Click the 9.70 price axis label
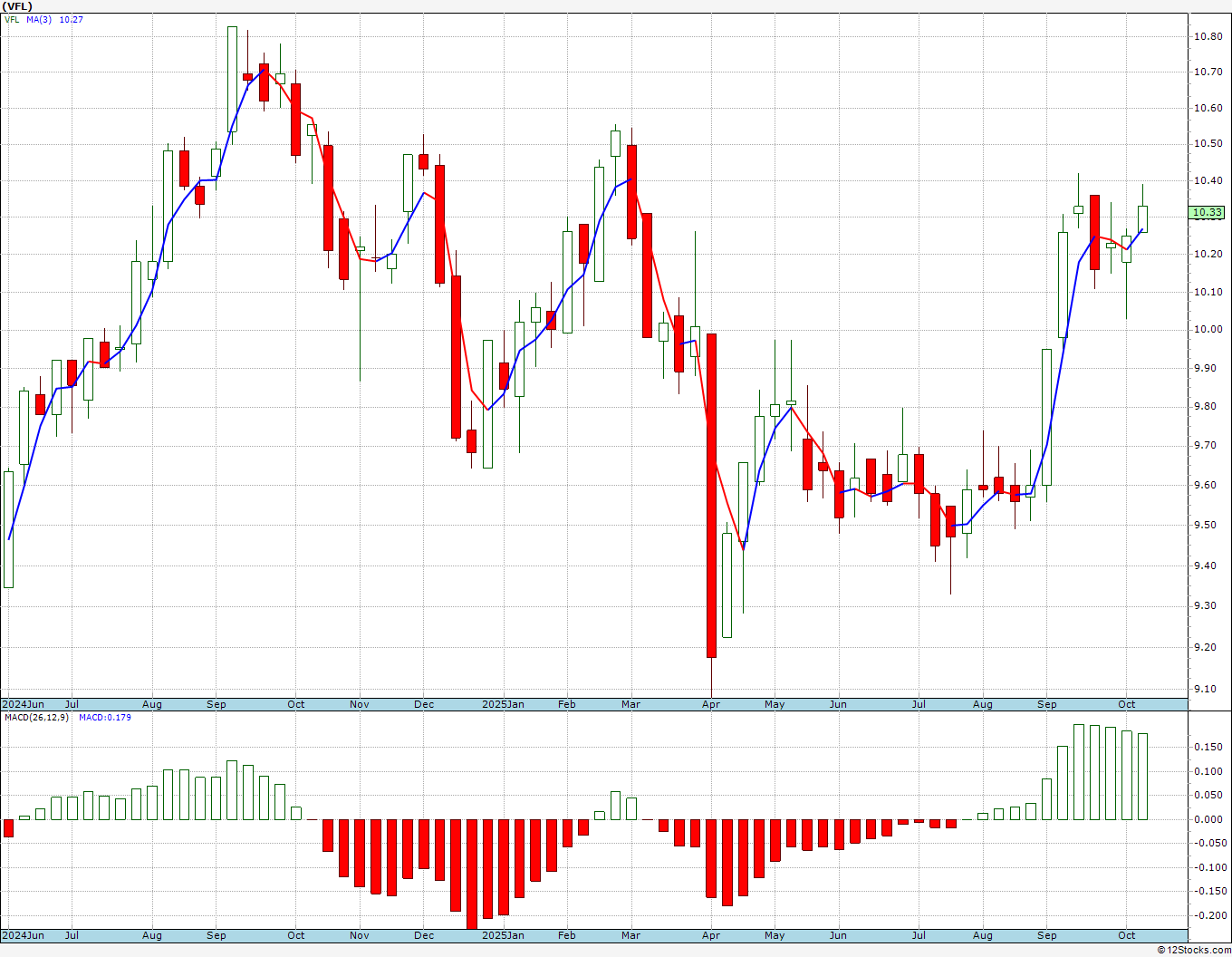 1207,445
